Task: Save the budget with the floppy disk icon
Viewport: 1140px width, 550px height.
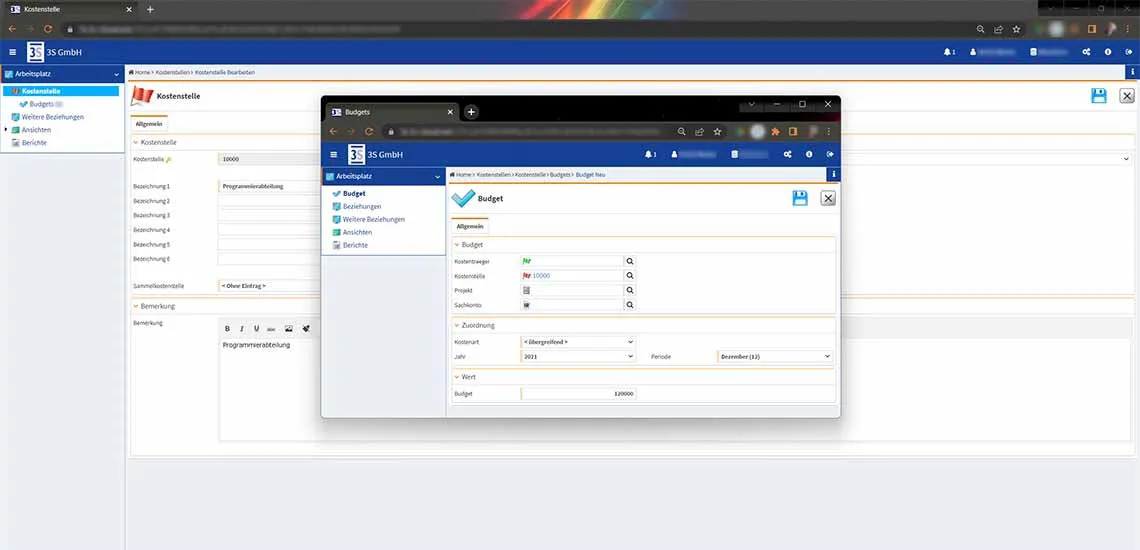Action: [x=800, y=198]
